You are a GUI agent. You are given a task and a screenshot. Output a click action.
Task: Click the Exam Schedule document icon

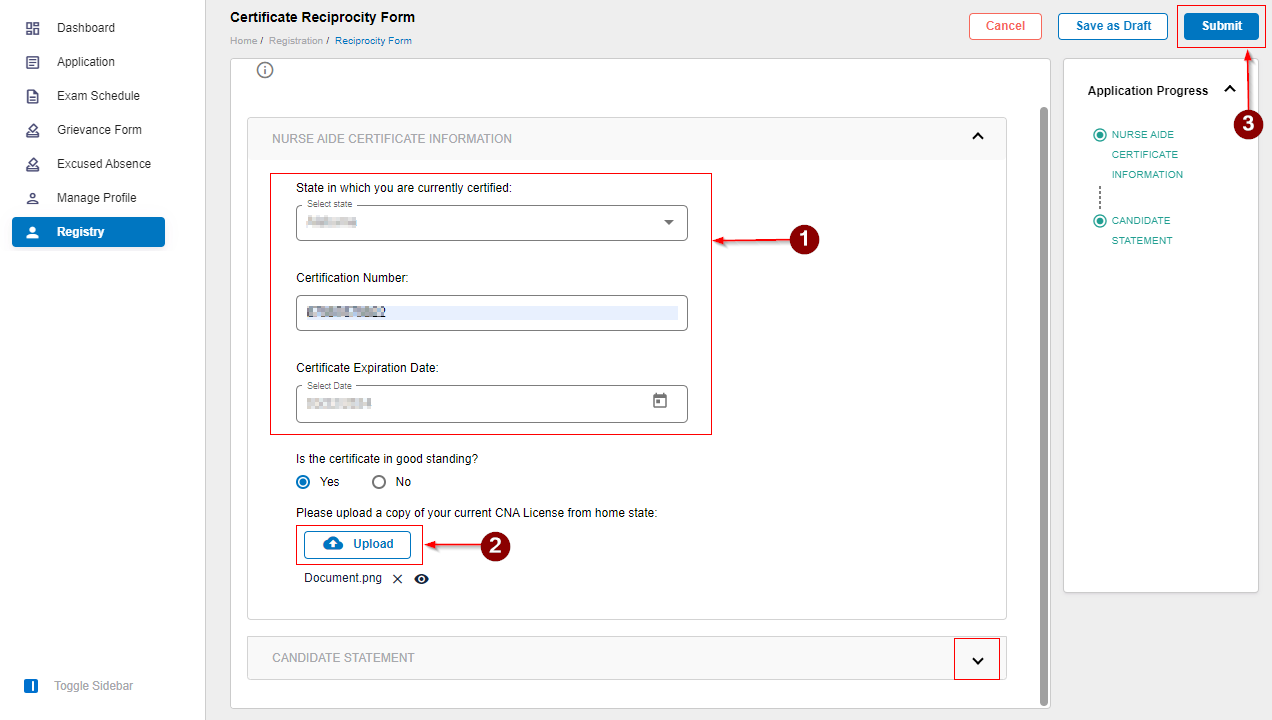point(33,96)
